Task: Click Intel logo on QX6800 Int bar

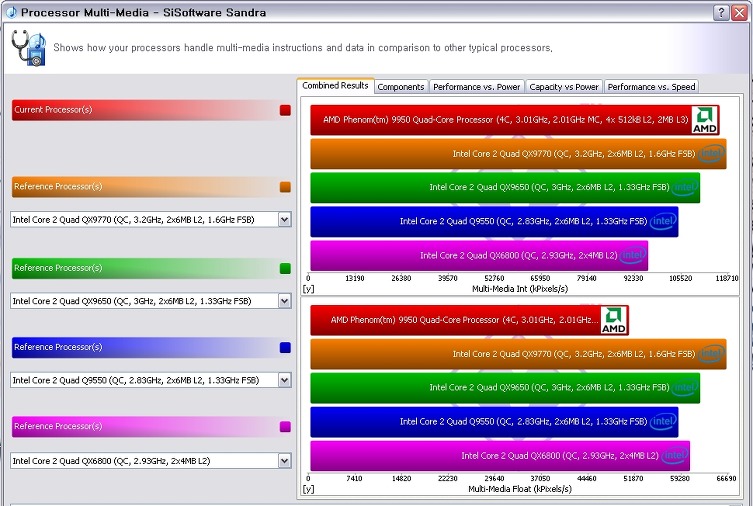Action: point(633,255)
